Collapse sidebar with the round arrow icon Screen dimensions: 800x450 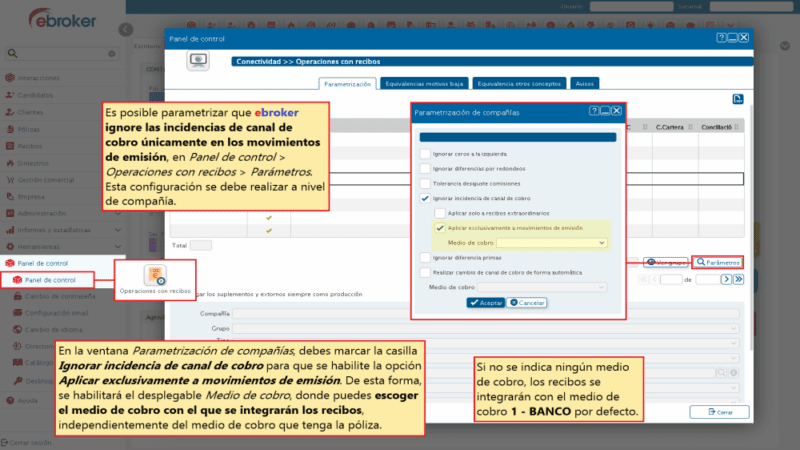pos(126,30)
